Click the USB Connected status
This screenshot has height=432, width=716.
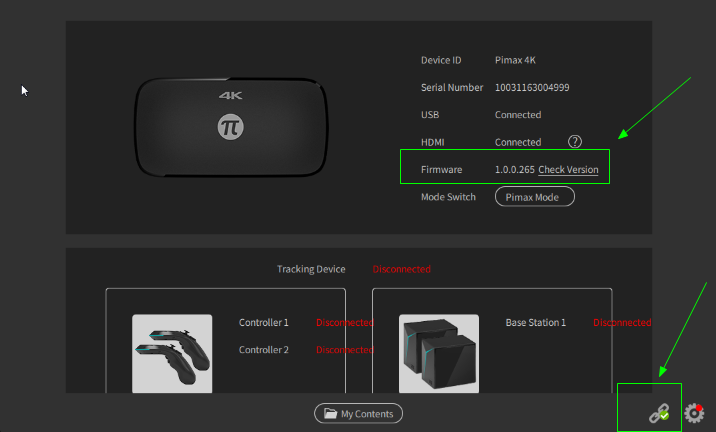518,115
